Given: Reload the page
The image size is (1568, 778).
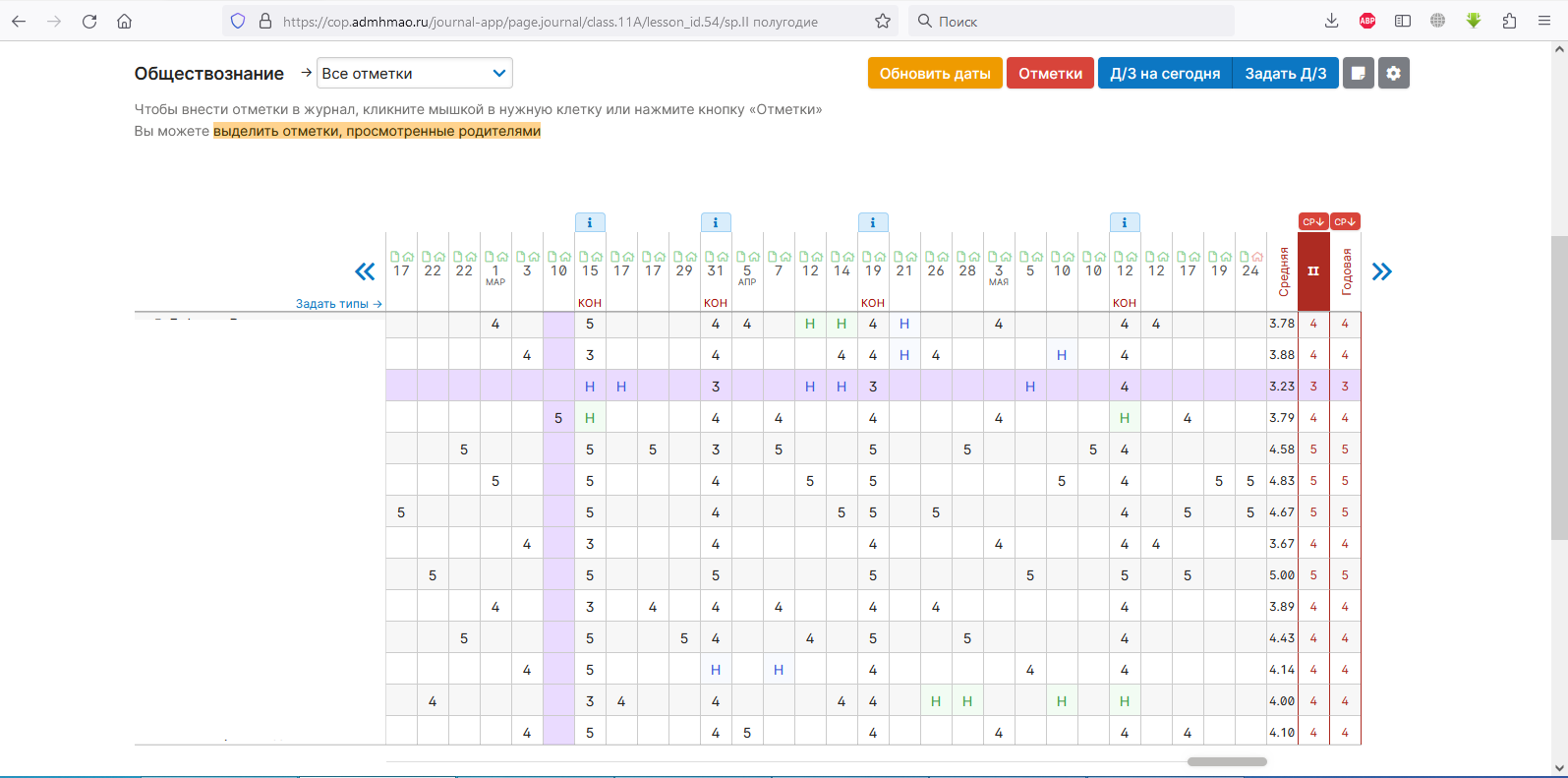Looking at the screenshot, I should (89, 21).
